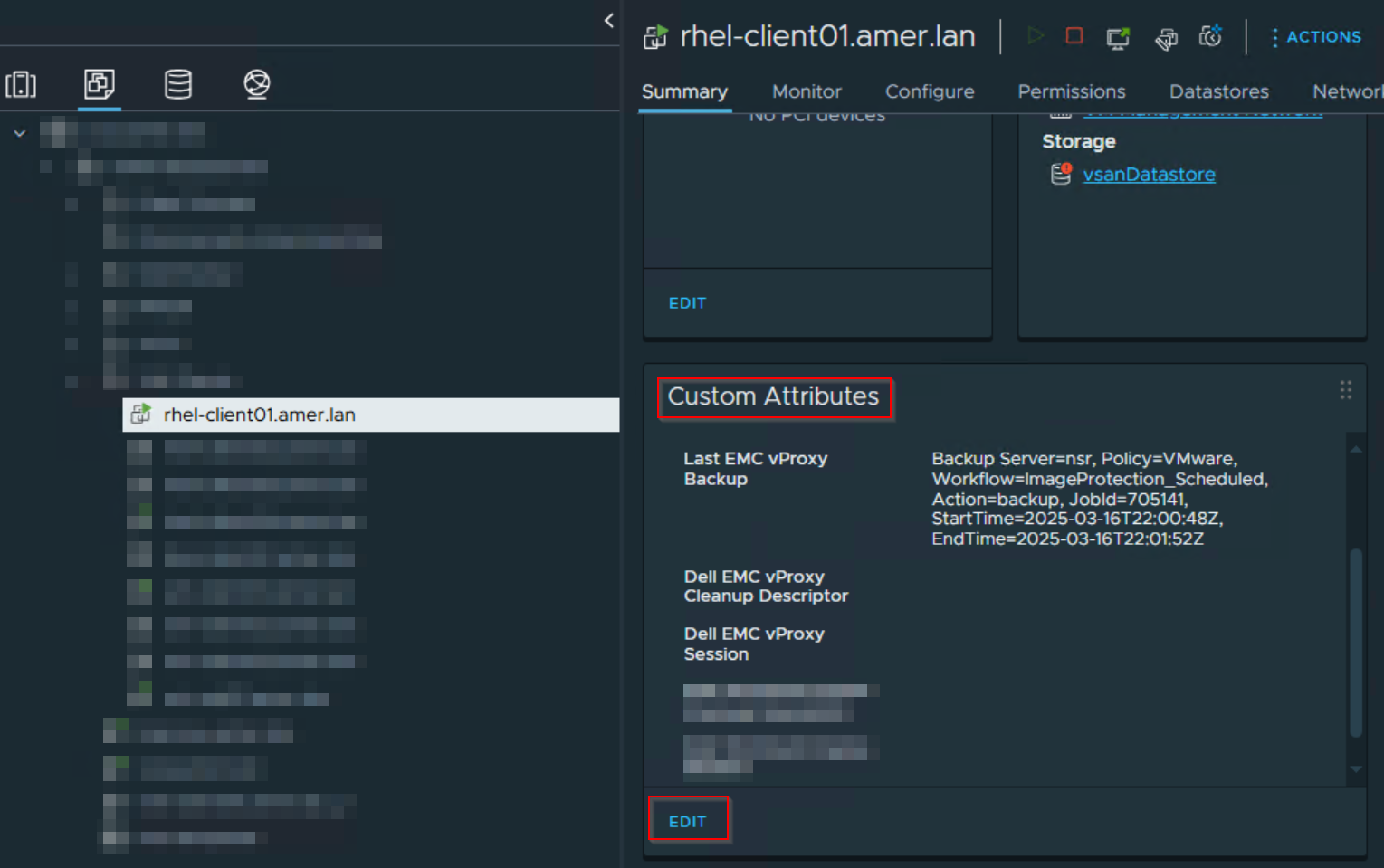Open the ACTIONS menu
Viewport: 1384px width, 868px height.
[x=1317, y=37]
